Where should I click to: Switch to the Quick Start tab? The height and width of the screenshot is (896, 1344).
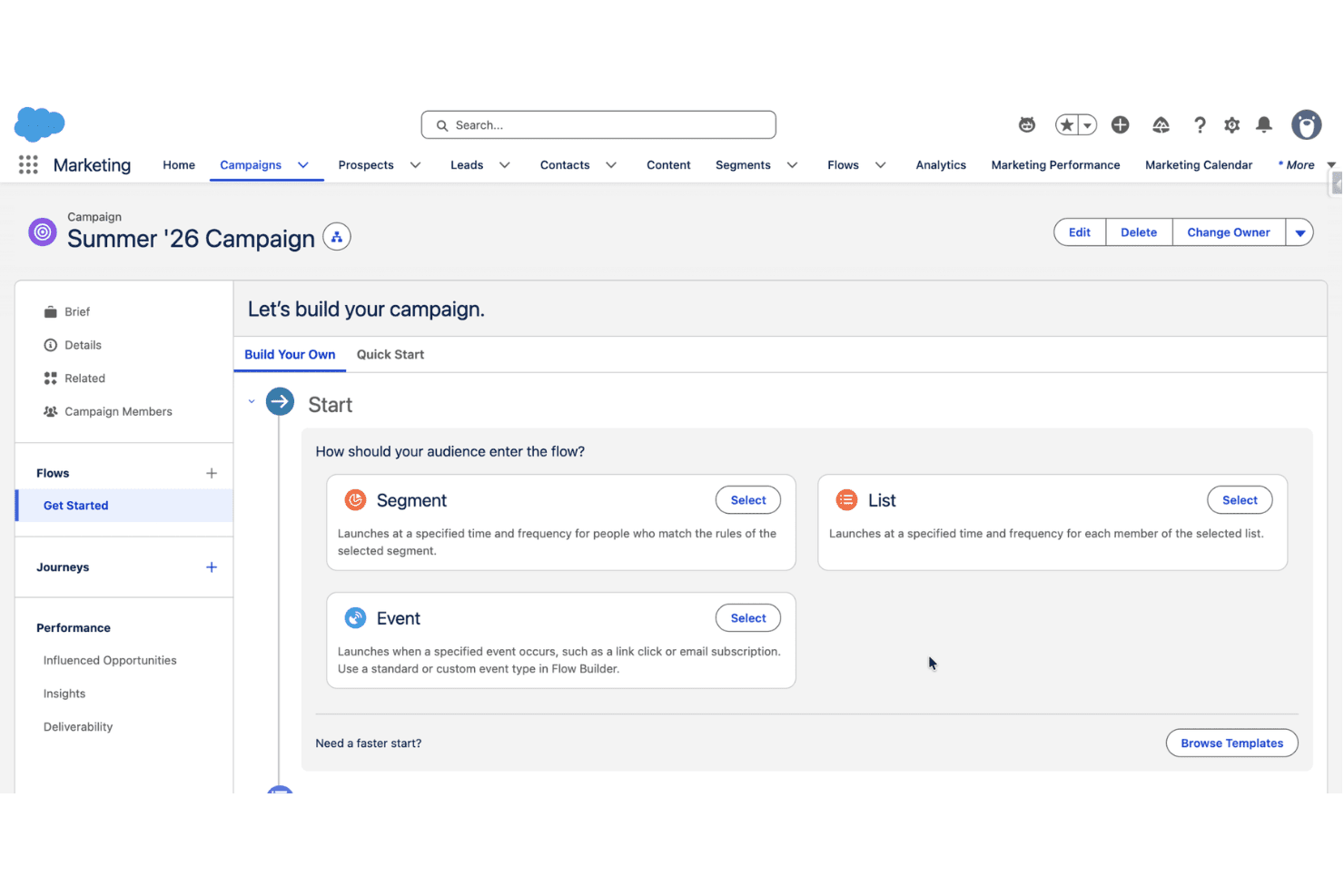point(390,355)
